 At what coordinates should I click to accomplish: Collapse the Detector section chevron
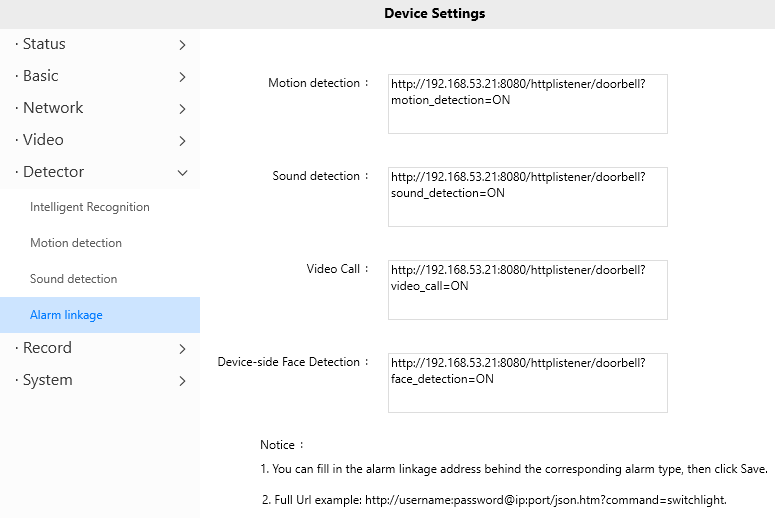point(182,173)
